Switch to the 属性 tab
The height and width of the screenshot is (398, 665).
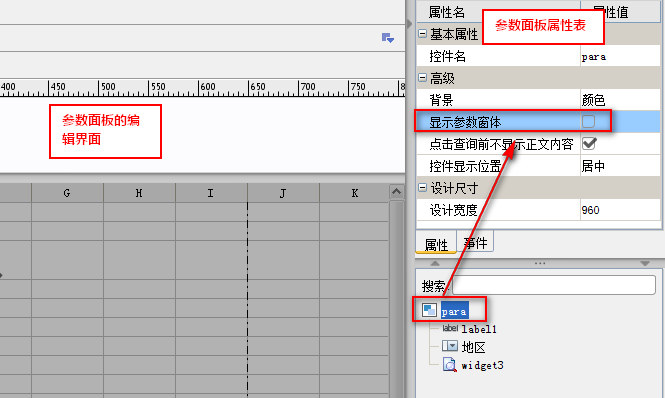pos(436,243)
